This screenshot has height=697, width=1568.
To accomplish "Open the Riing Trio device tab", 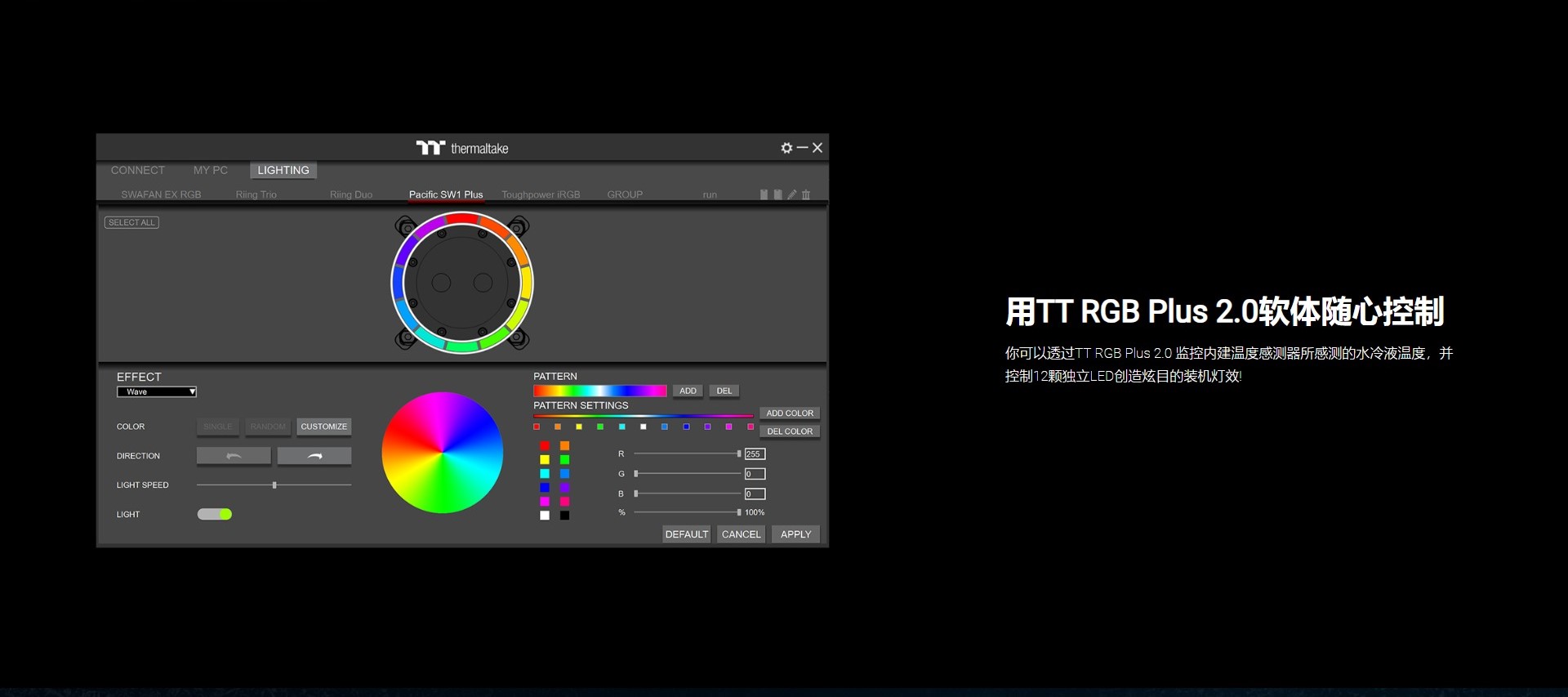I will (x=256, y=194).
